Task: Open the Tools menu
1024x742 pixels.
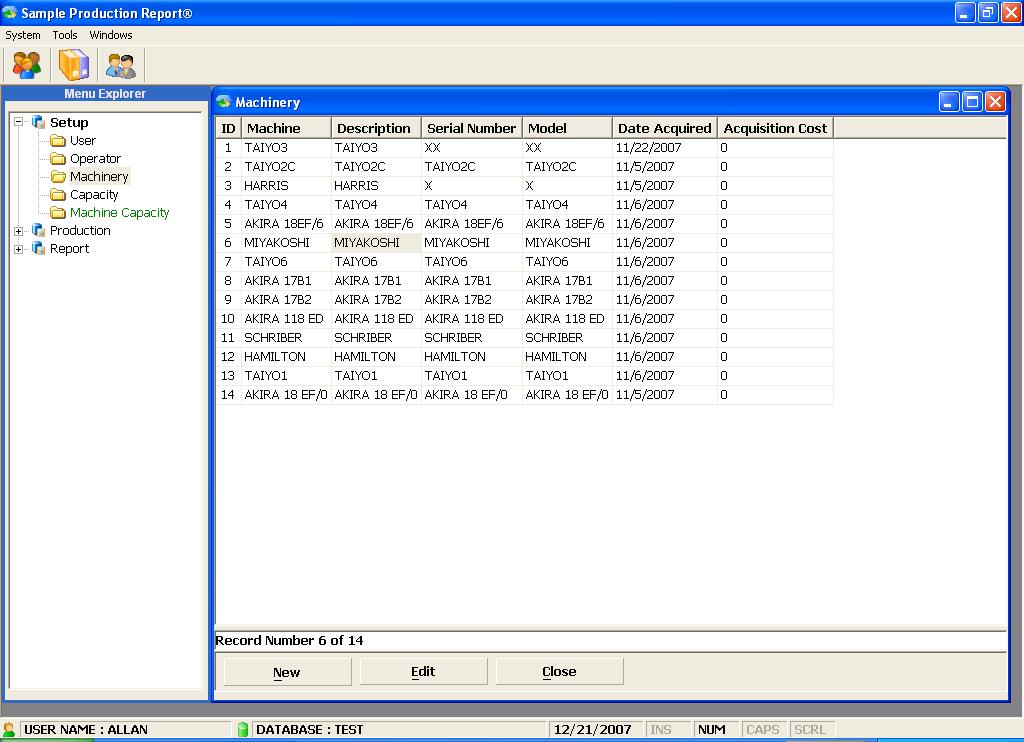Action: [x=65, y=35]
